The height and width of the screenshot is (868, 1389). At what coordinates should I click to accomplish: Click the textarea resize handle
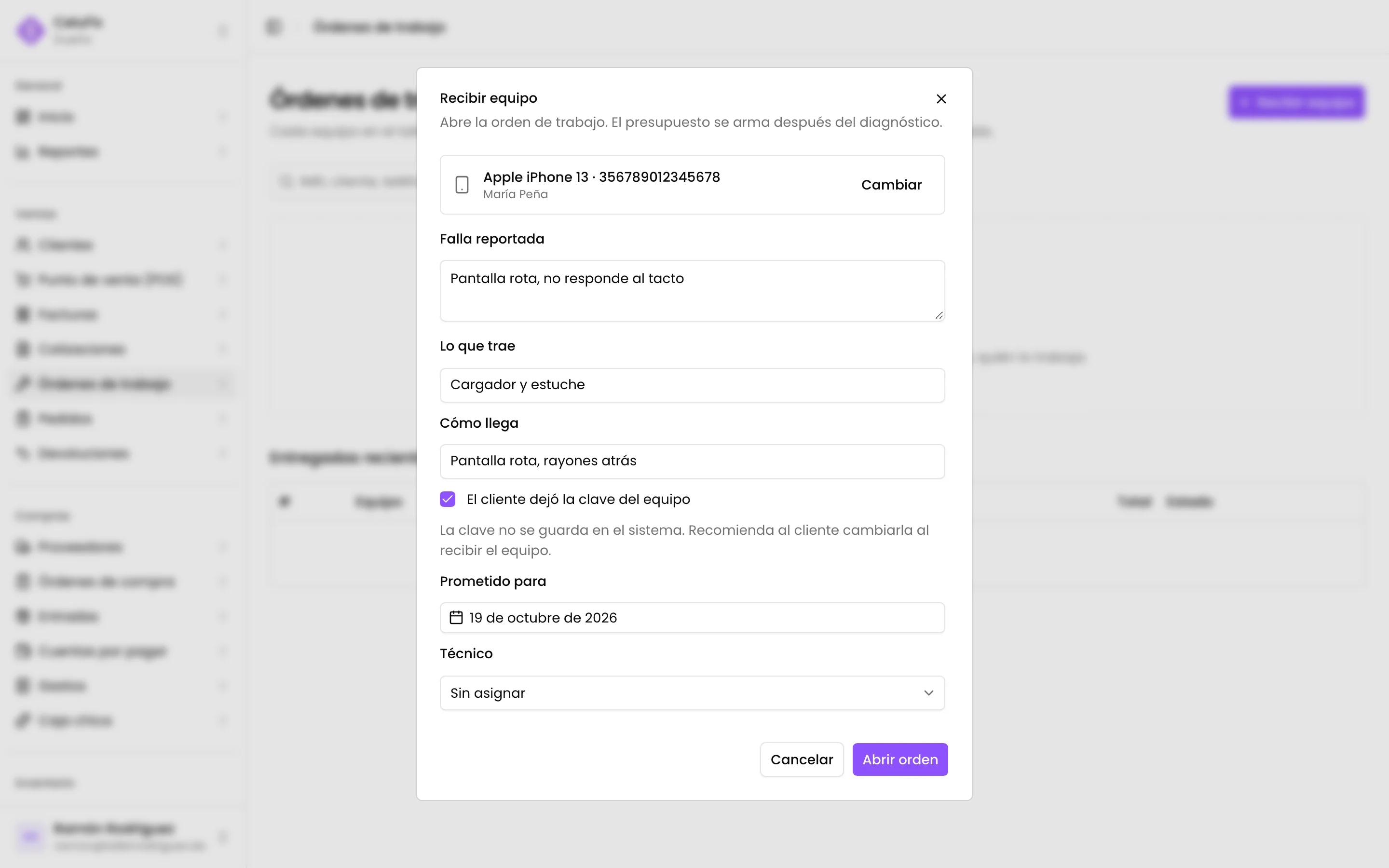coord(939,315)
